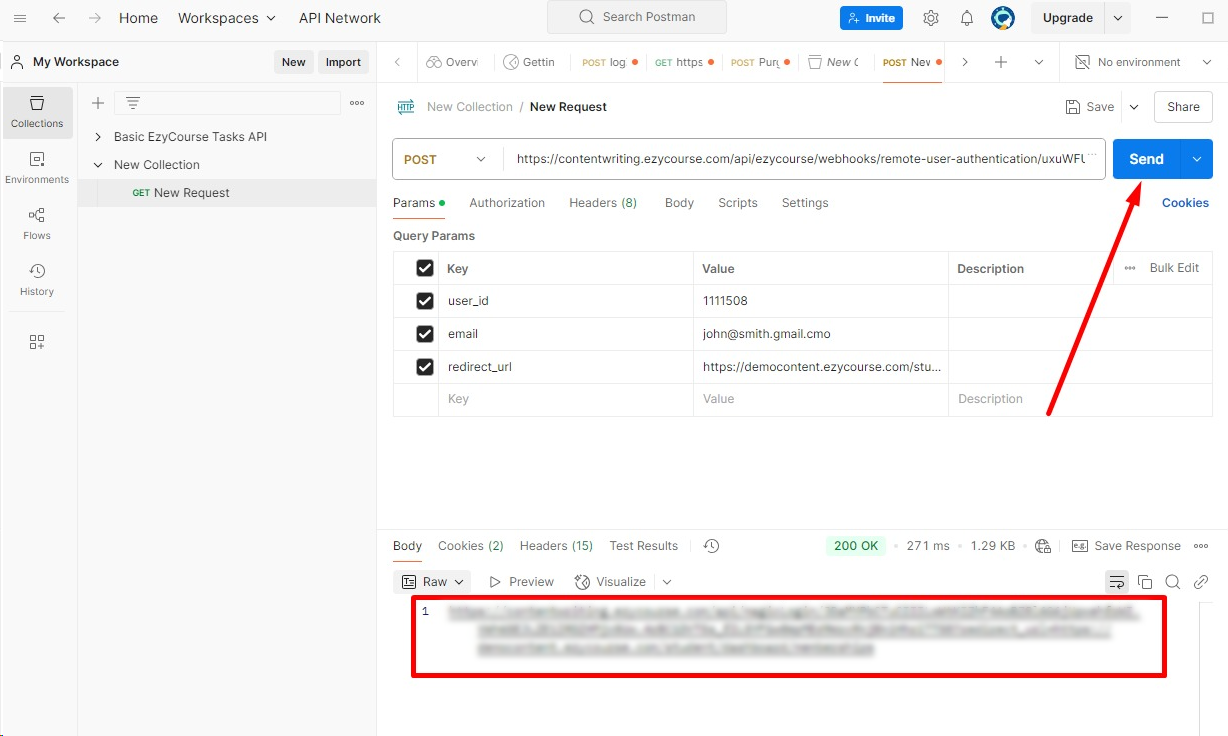This screenshot has width=1228, height=736.
Task: Open History in the sidebar
Action: pos(37,280)
